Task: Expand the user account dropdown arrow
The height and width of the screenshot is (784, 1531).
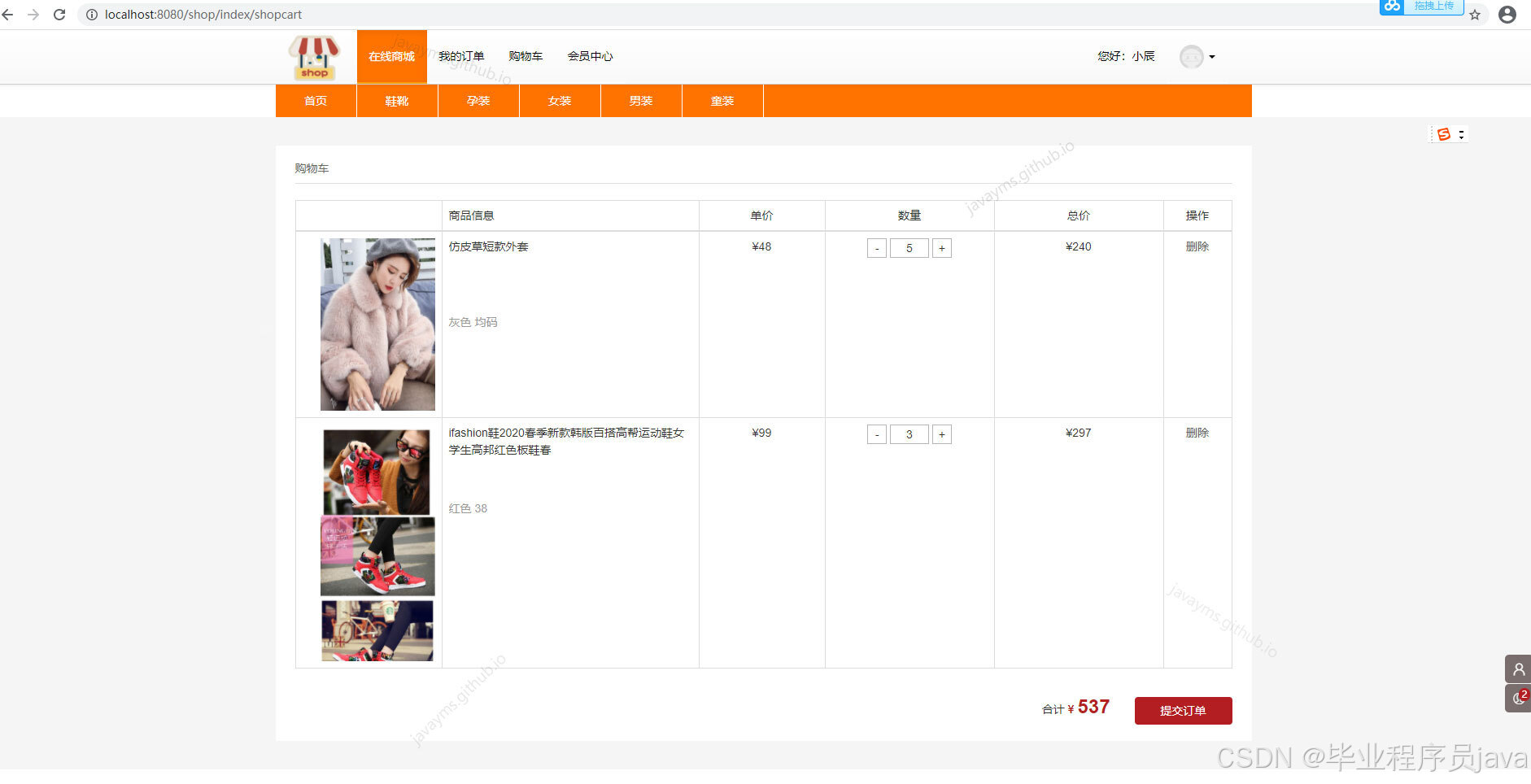Action: (x=1212, y=57)
